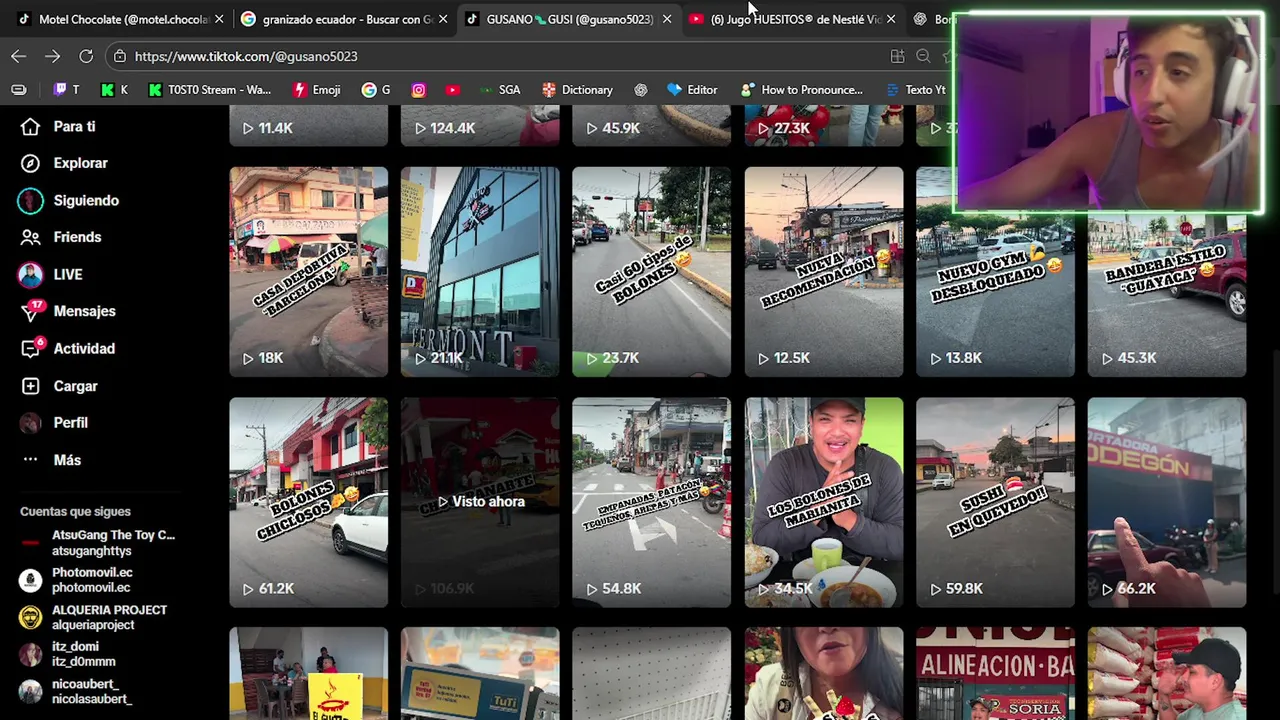Viewport: 1280px width, 720px height.
Task: Play the 66.2K views BODEGÓN video
Action: coord(1167,502)
